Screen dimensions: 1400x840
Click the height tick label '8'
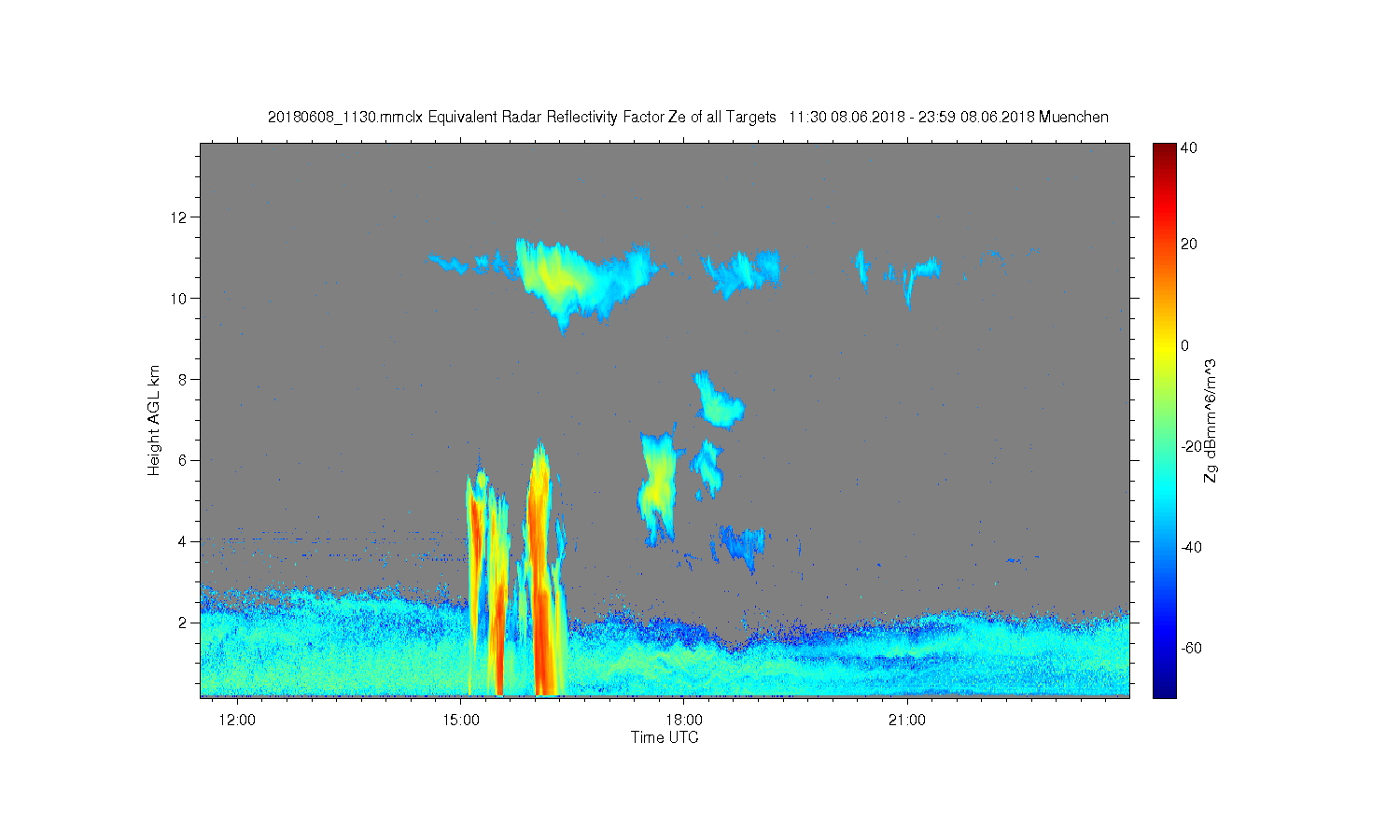pos(185,379)
